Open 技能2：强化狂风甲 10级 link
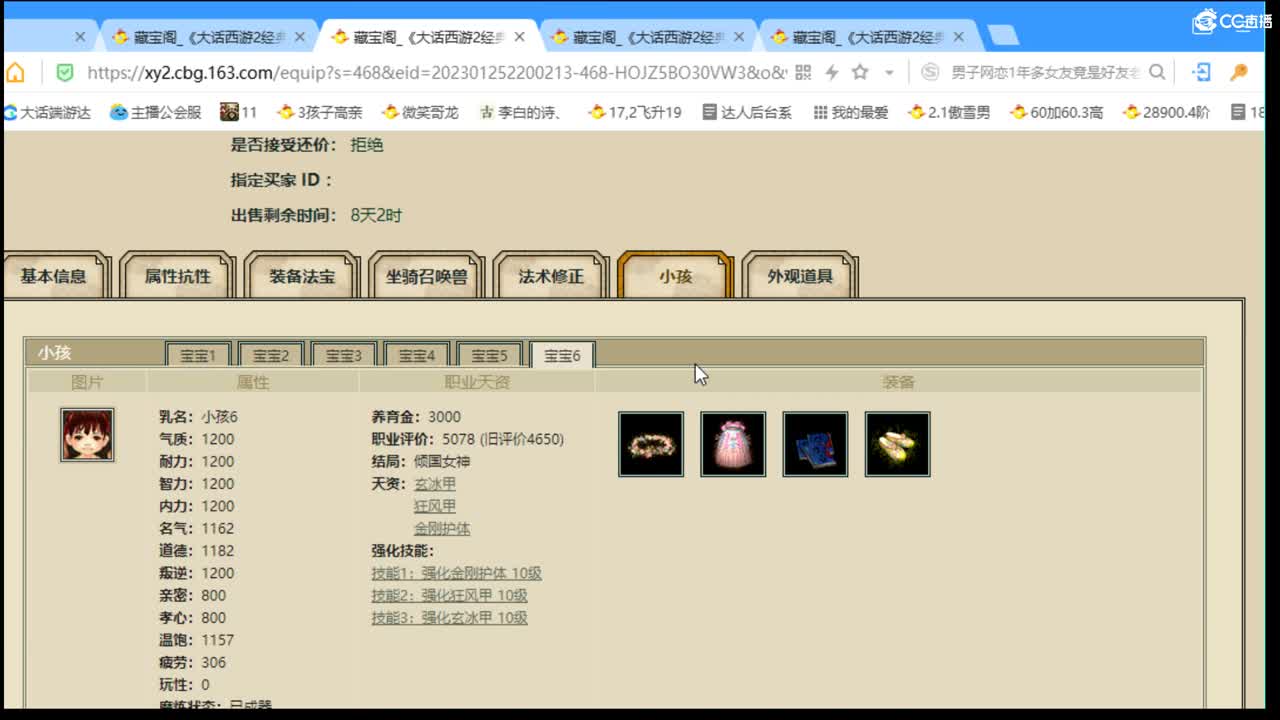 (449, 595)
